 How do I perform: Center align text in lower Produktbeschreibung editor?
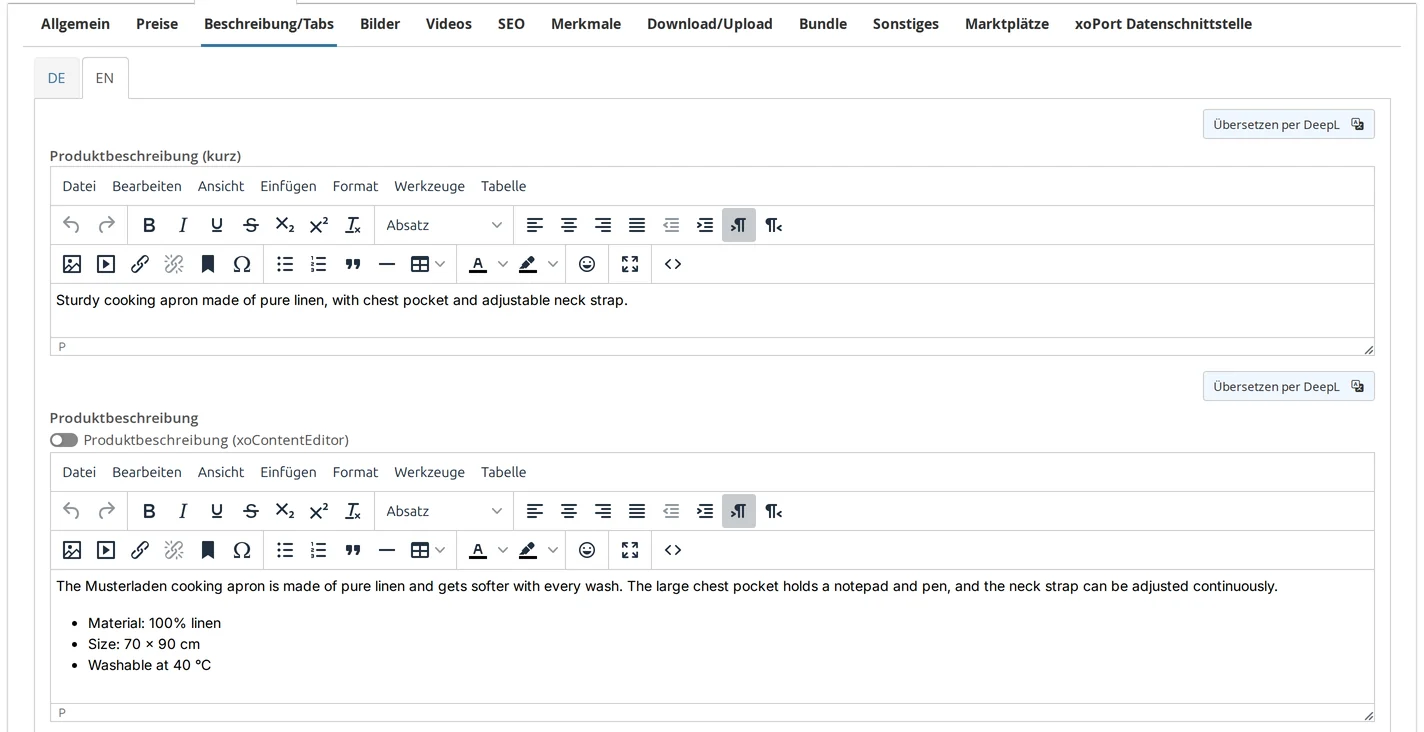click(x=569, y=511)
